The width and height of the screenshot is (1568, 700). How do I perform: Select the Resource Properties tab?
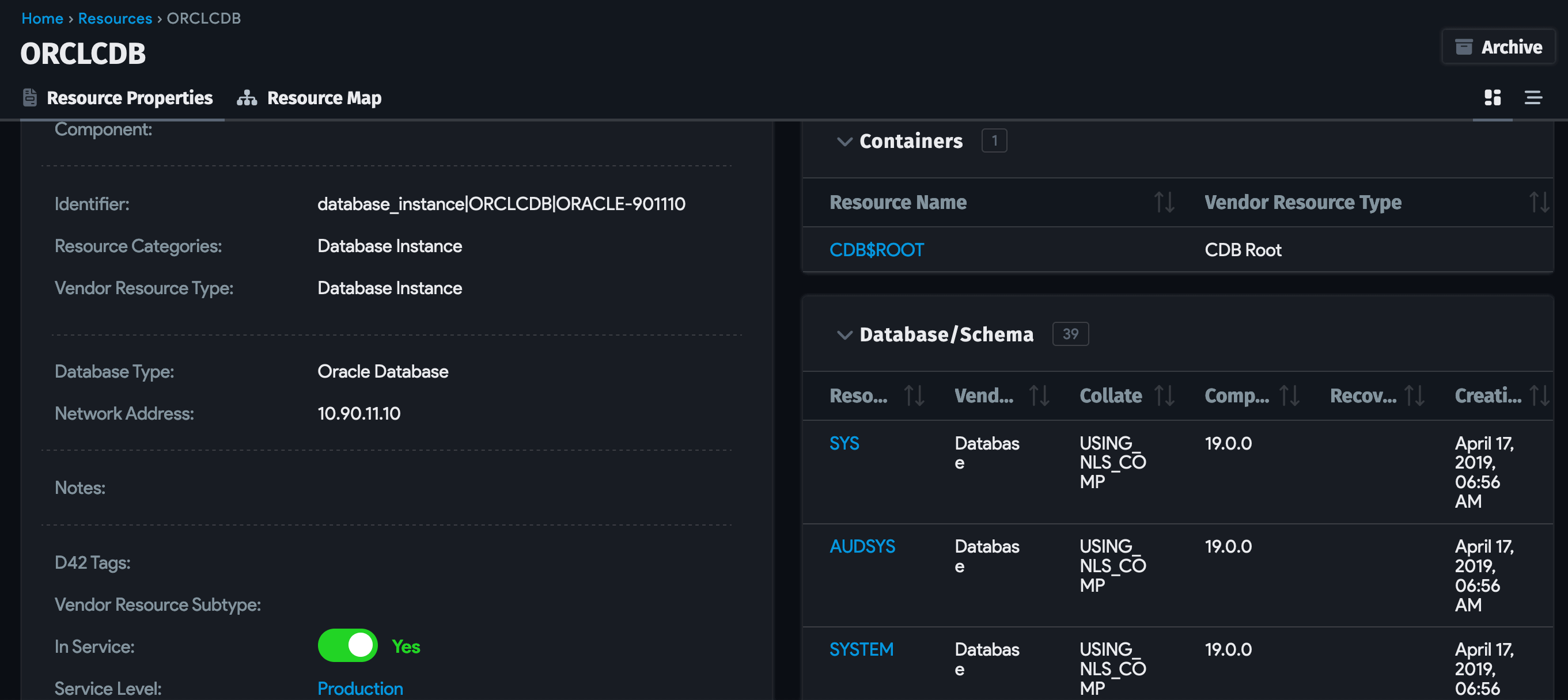click(130, 97)
